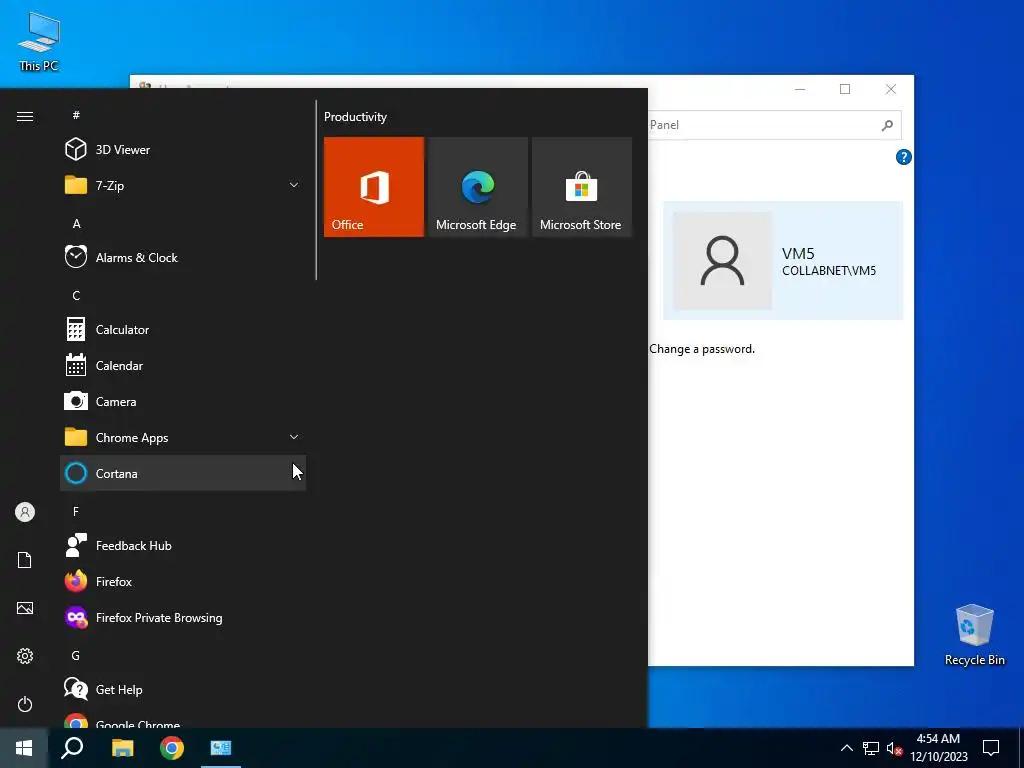
Task: Click the 'C' letter group header
Action: pyautogui.click(x=76, y=295)
